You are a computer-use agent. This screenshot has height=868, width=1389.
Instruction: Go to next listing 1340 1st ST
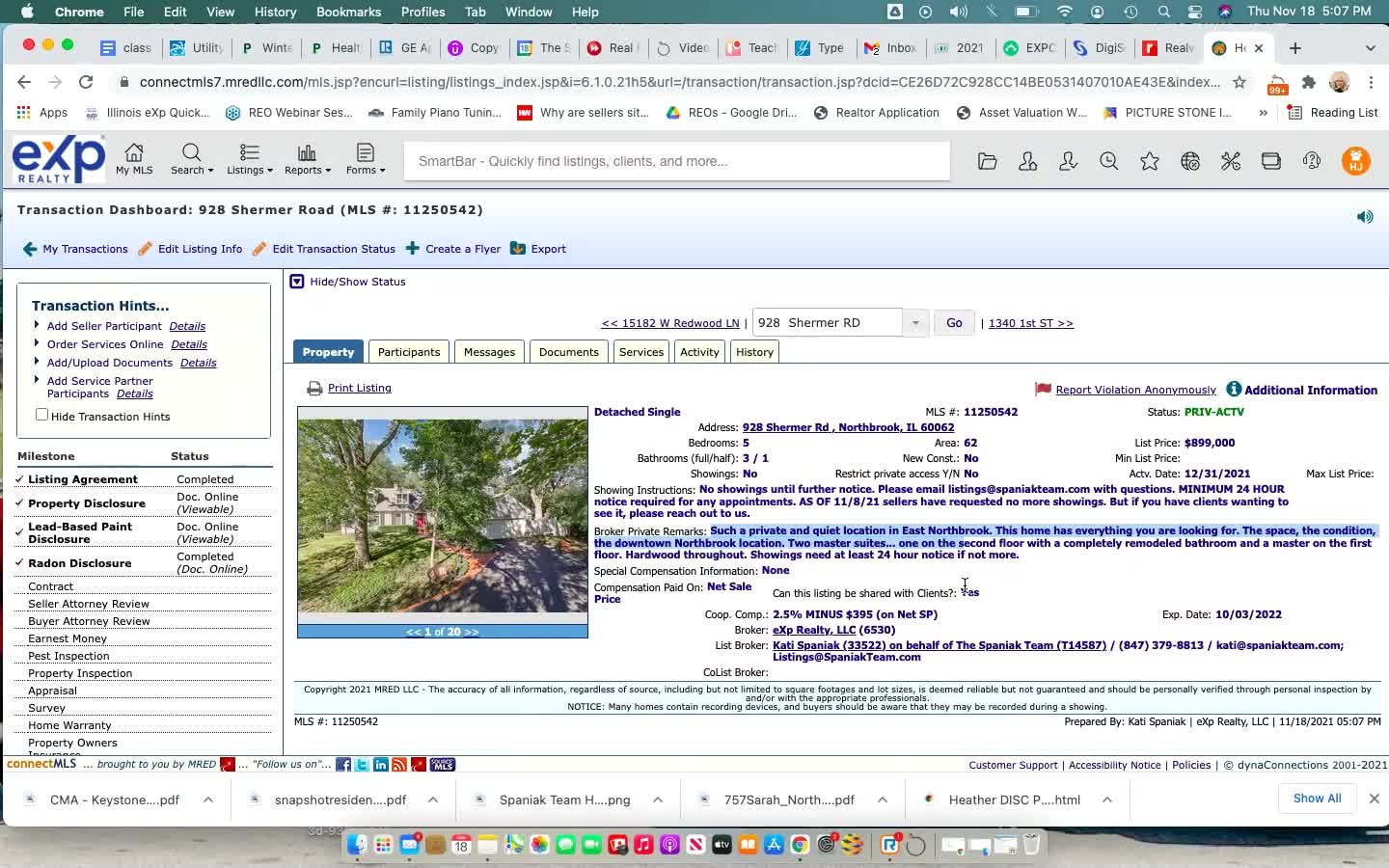pyautogui.click(x=1031, y=323)
